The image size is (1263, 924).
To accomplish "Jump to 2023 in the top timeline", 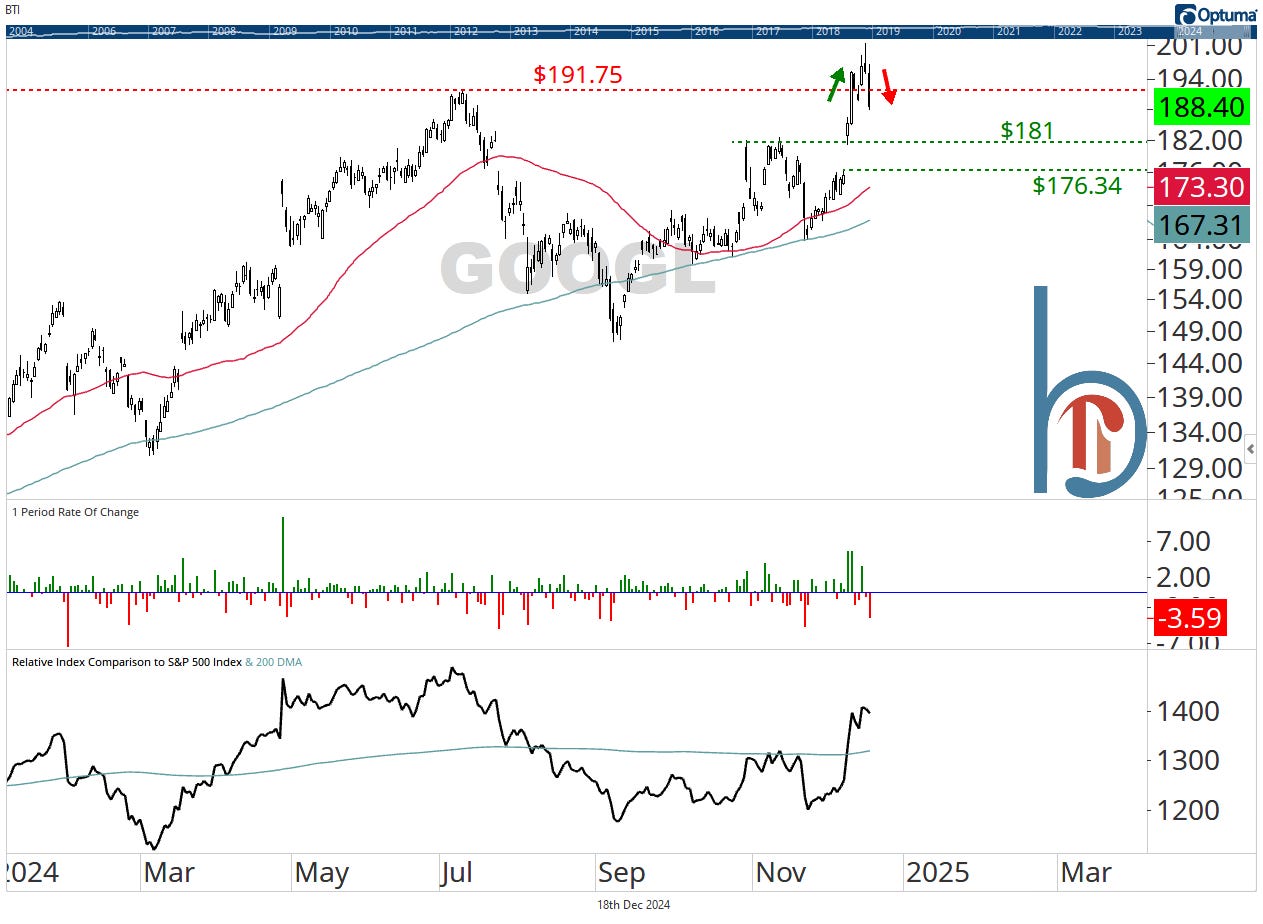I will [1130, 32].
